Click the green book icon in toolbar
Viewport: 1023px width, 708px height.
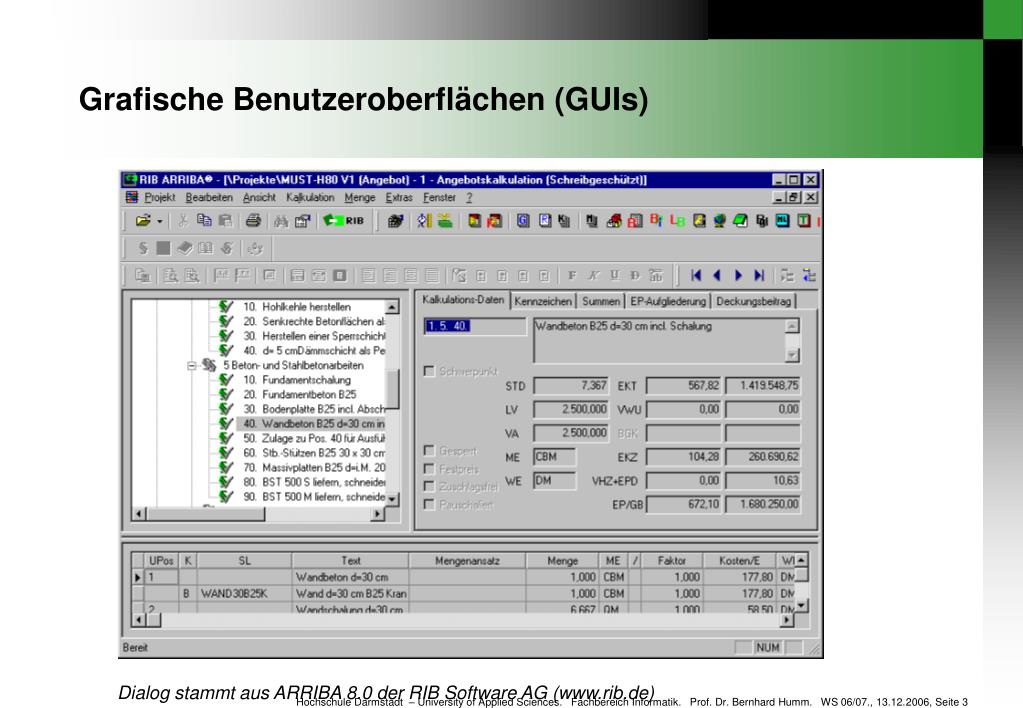click(x=740, y=221)
